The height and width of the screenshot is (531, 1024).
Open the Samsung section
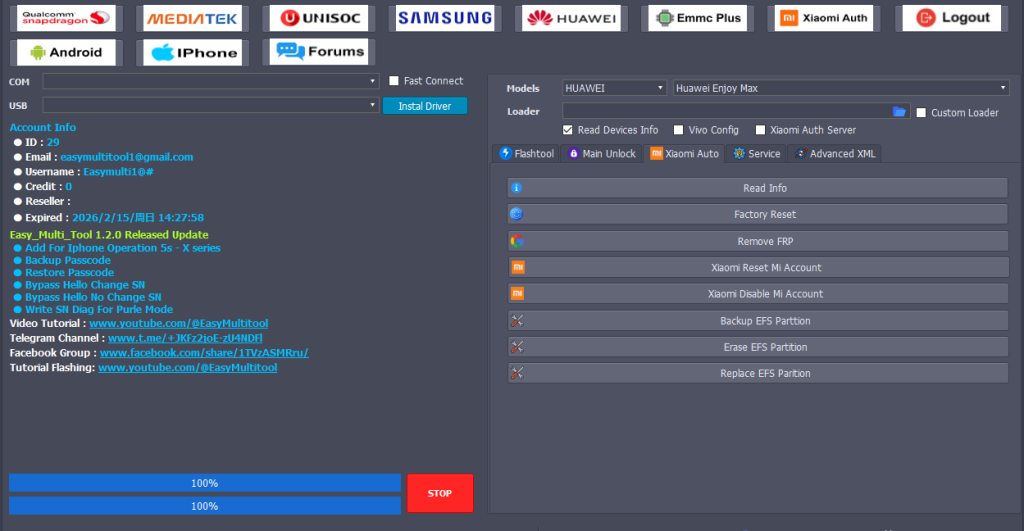tap(445, 18)
